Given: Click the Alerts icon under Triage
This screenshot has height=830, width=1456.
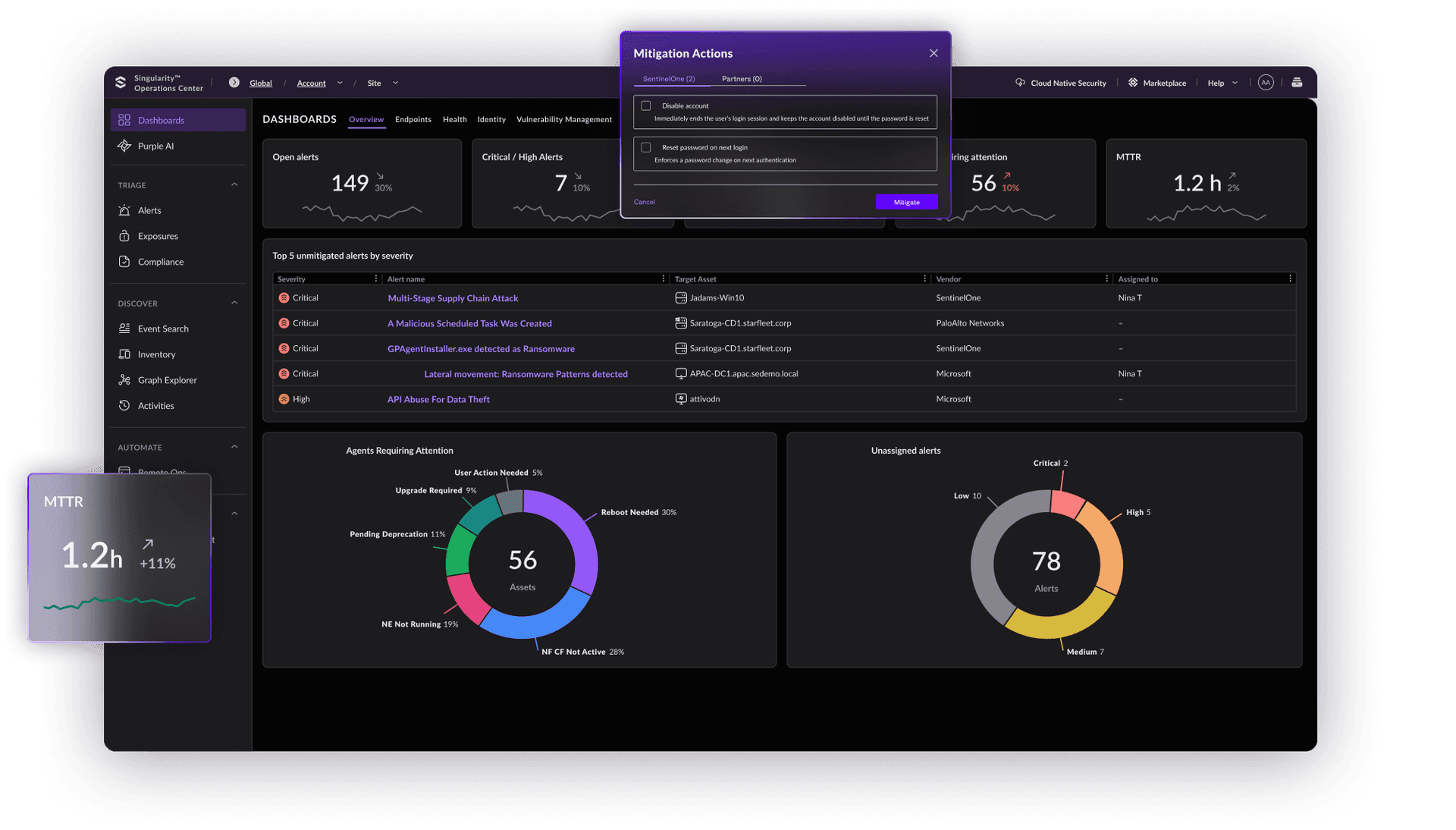Looking at the screenshot, I should (124, 210).
